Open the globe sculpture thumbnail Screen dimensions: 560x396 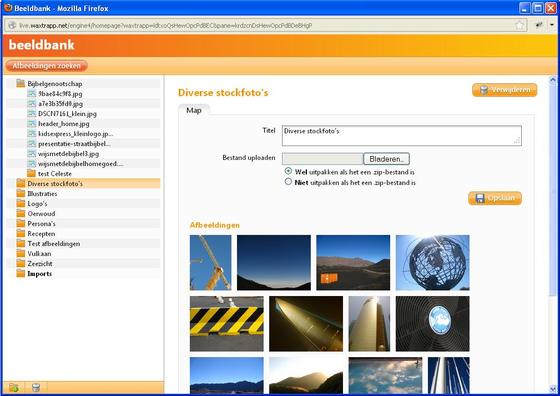point(432,262)
